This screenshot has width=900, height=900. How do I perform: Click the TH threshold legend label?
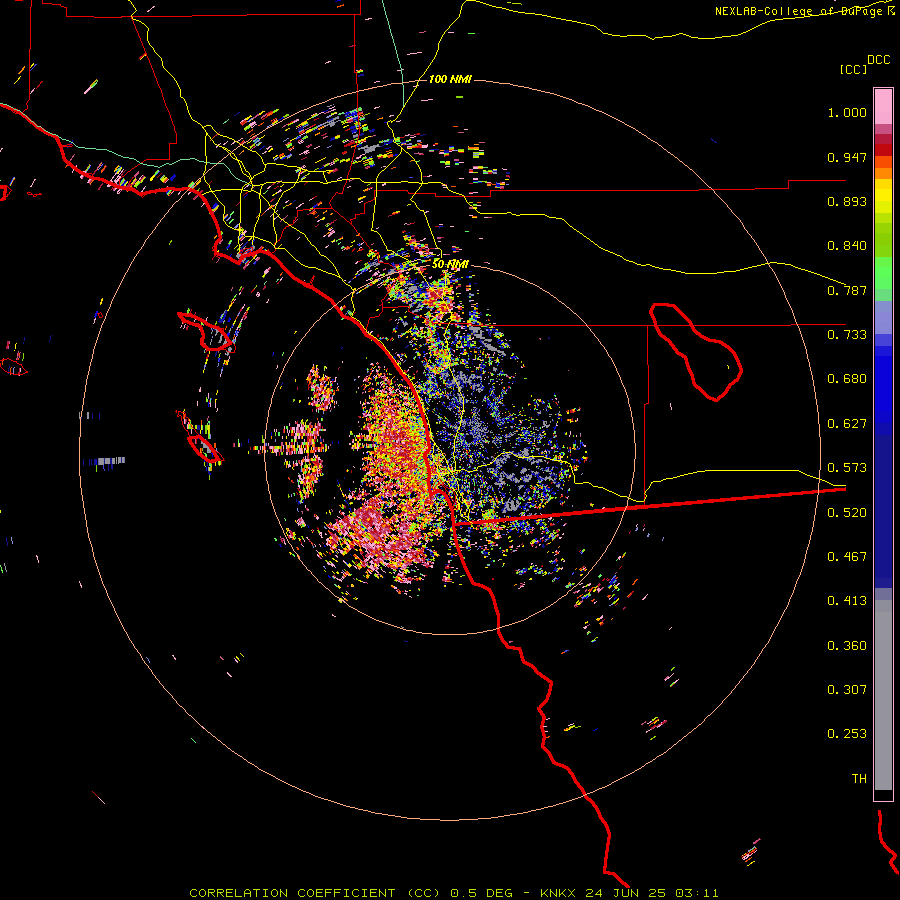pos(859,779)
